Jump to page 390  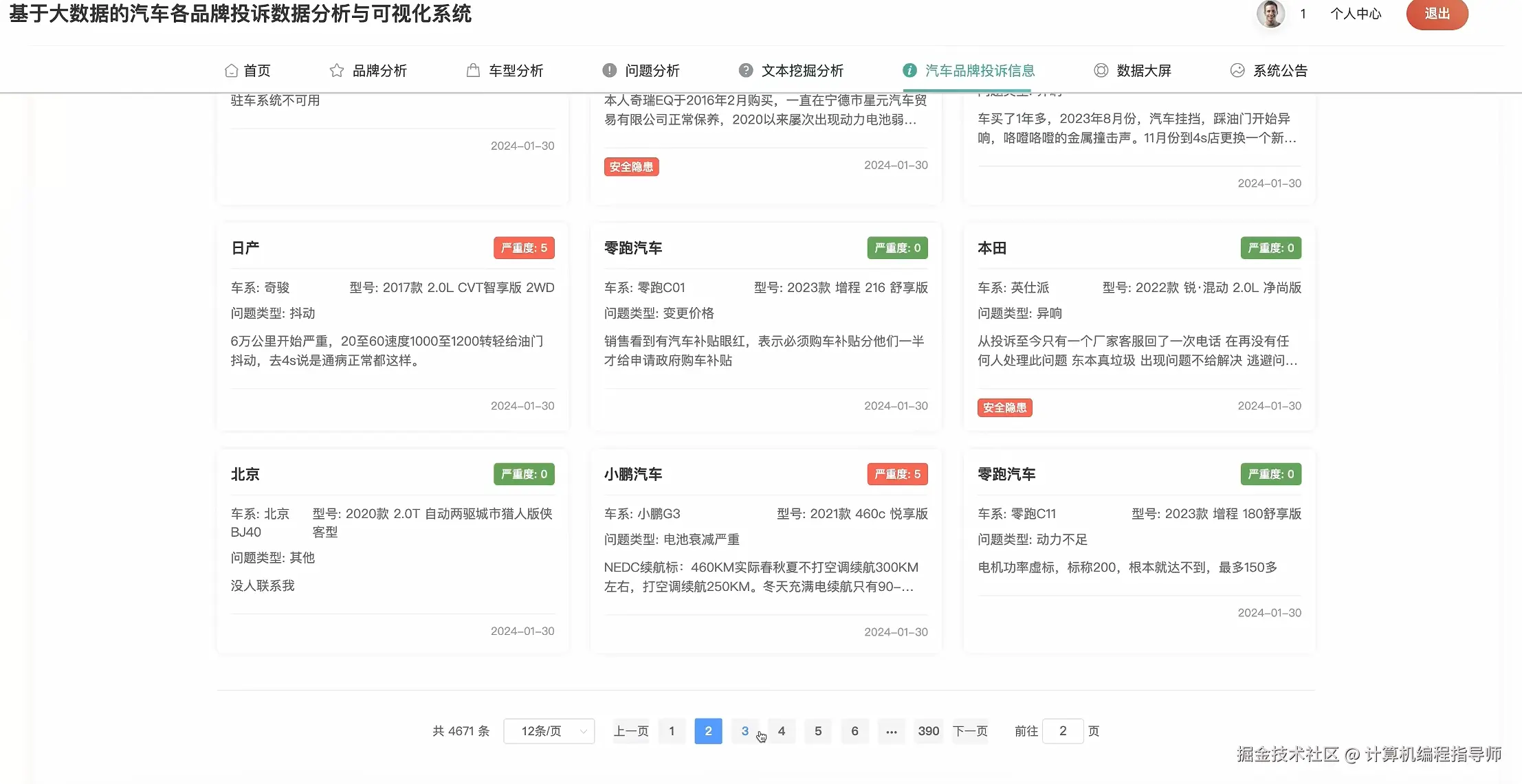click(x=928, y=731)
